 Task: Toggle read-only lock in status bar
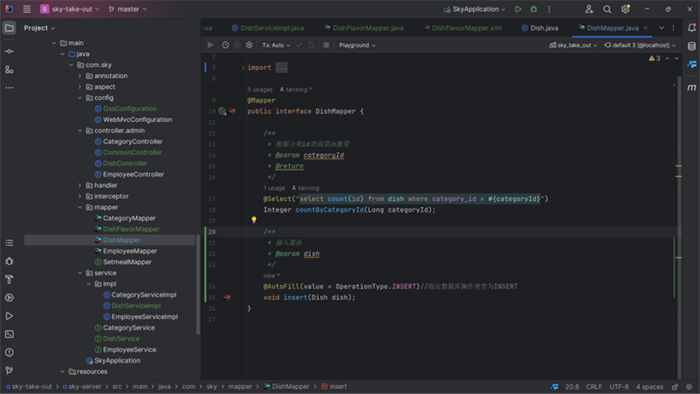click(675, 387)
